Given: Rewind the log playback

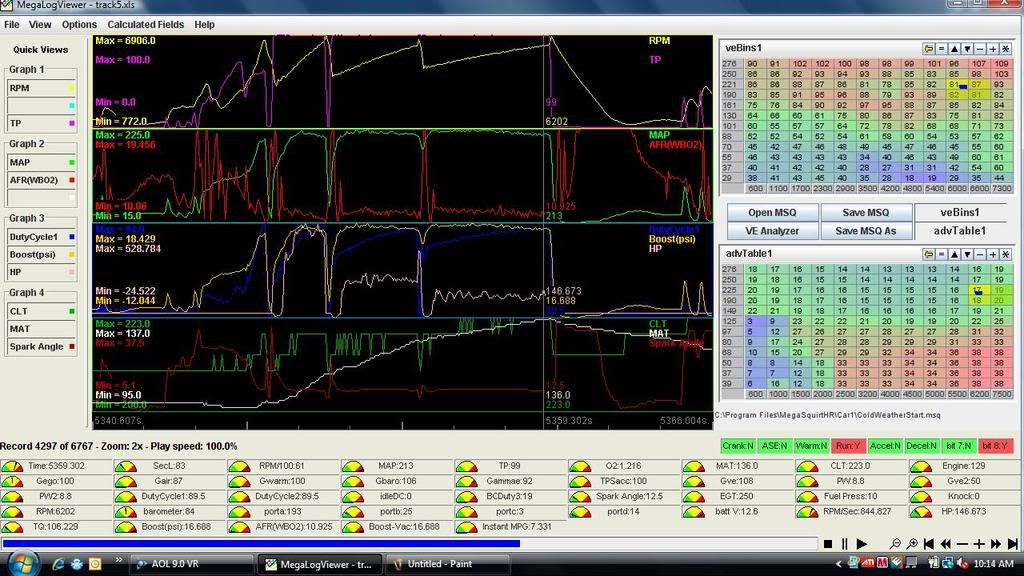Looking at the screenshot, I should click(946, 543).
